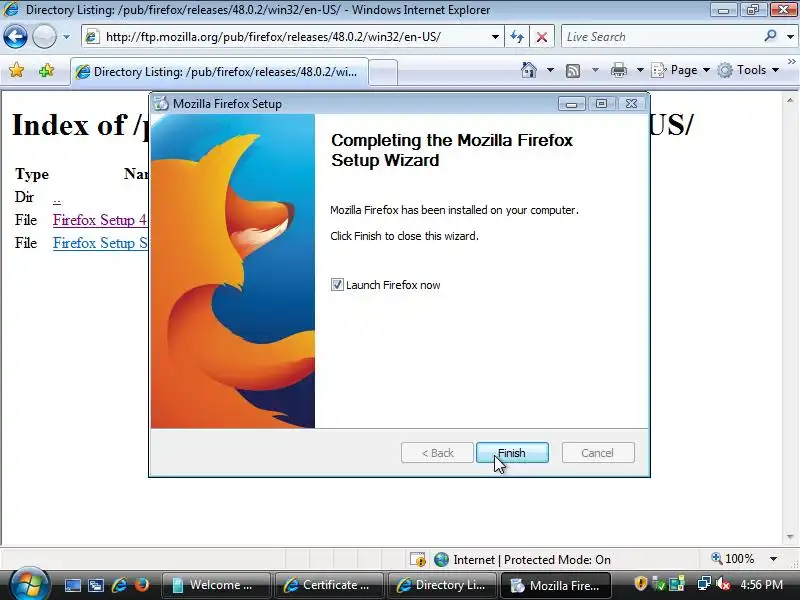
Task: Open the search provider options dropdown
Action: [x=790, y=37]
